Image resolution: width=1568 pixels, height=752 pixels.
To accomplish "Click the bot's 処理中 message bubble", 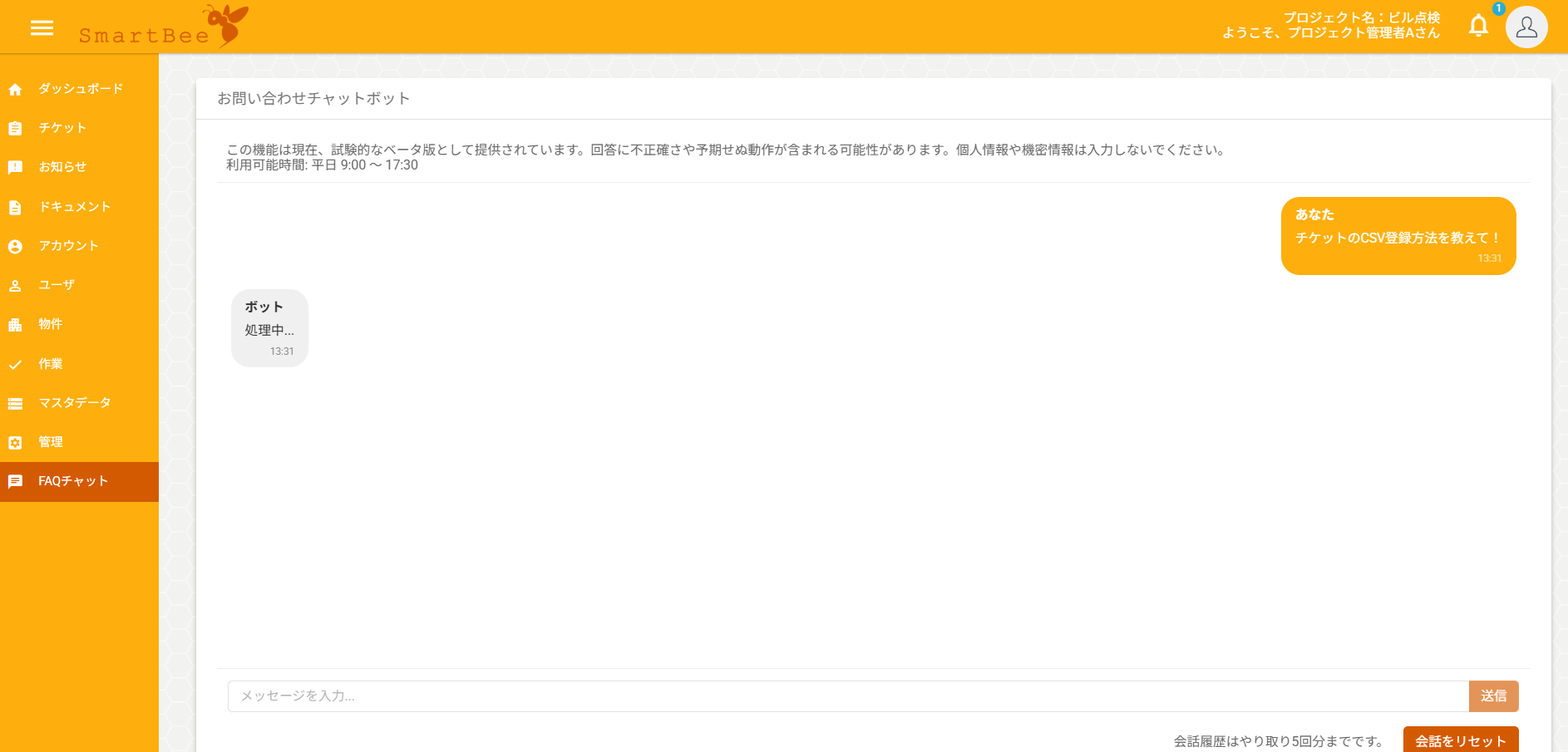I will 269,328.
